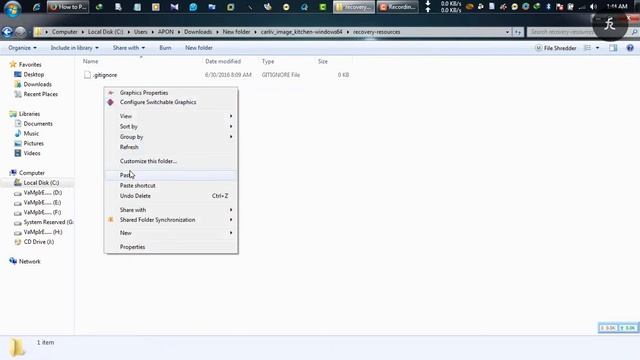Click Refresh in the context menu

171,147
